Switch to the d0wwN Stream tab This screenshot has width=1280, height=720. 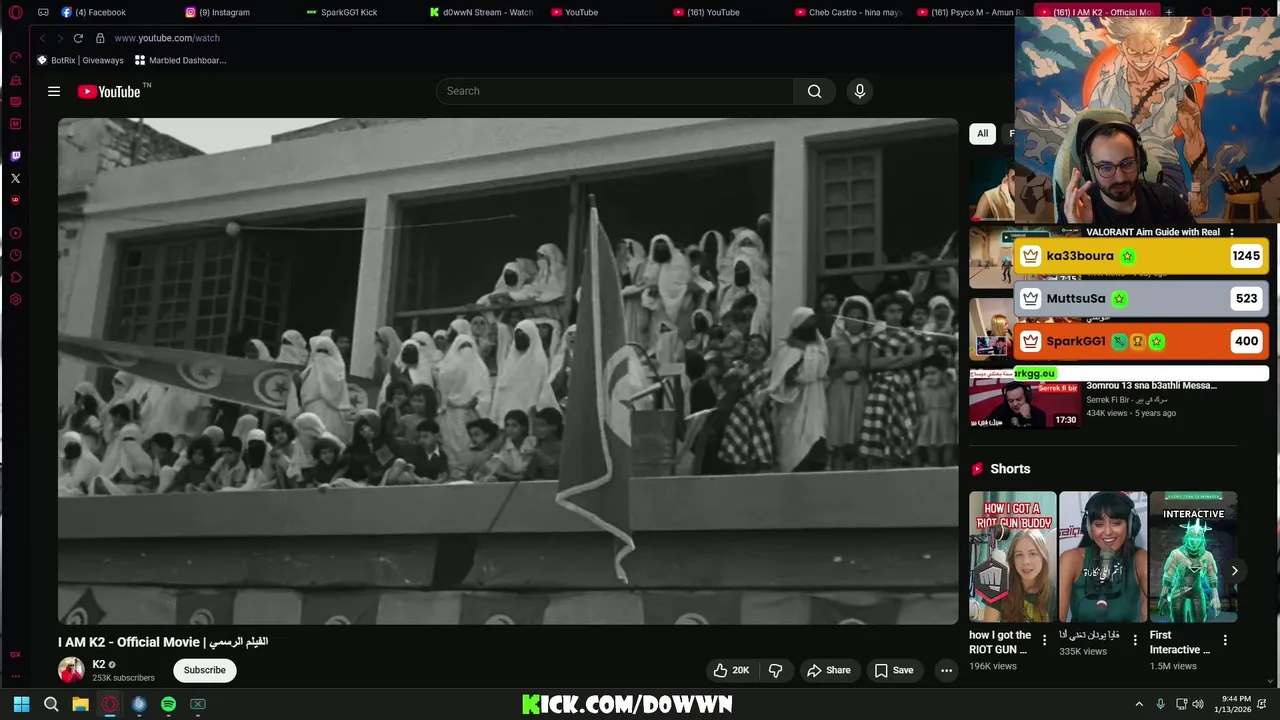pos(482,12)
